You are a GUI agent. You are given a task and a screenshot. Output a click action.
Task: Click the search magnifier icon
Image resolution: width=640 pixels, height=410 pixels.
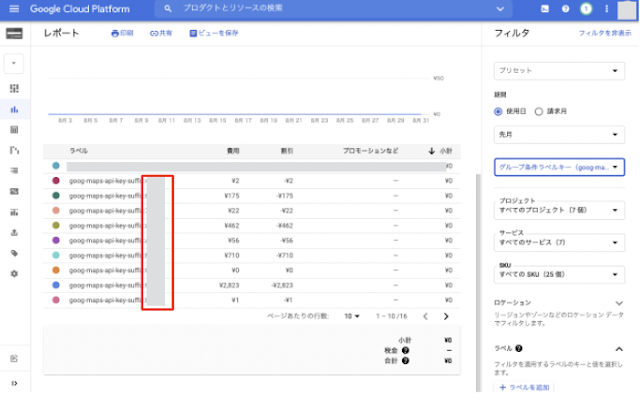click(x=168, y=9)
